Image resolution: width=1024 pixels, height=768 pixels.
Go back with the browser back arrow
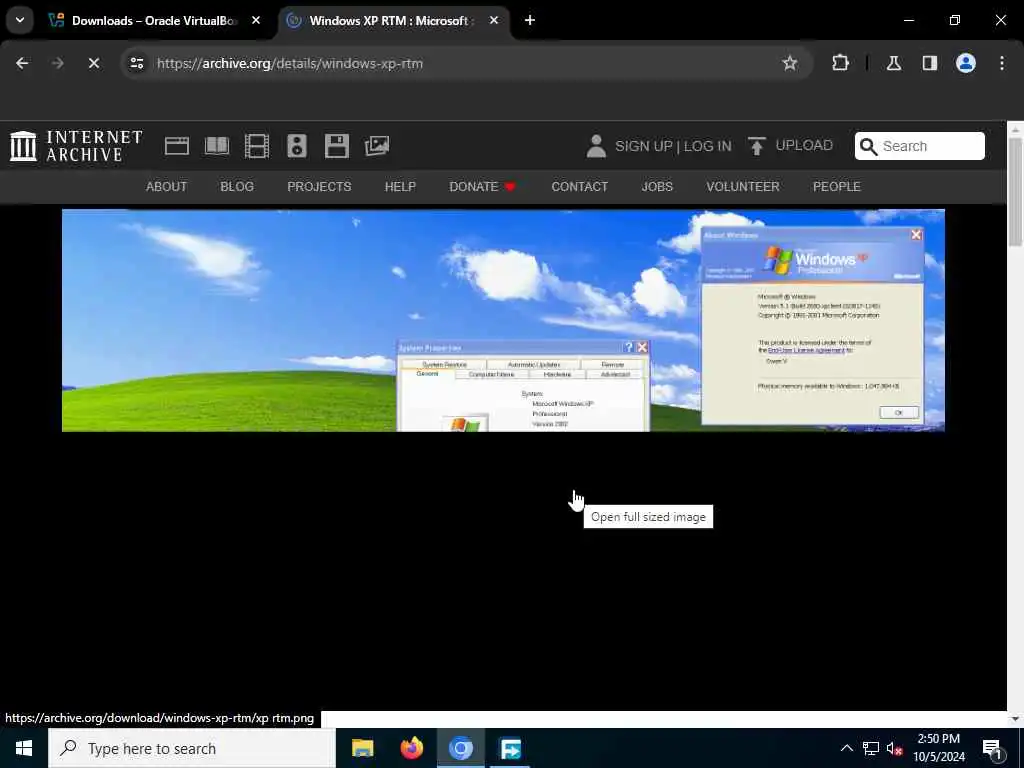click(22, 63)
